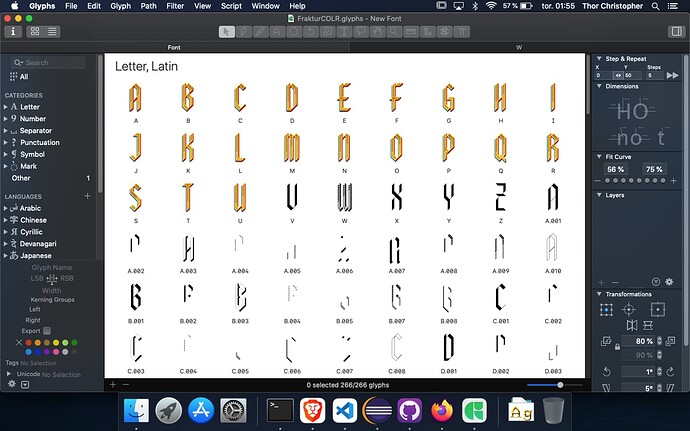Toggle the scale proportion lock
The image size is (690, 431).
point(617,347)
